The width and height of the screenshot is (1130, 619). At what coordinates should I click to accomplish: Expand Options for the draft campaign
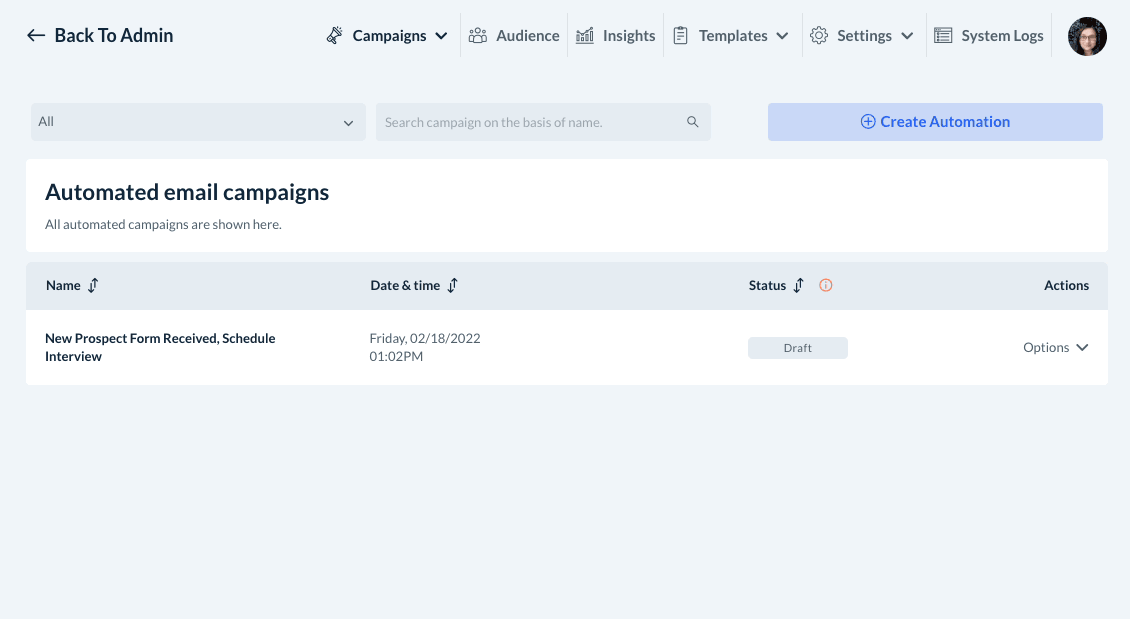click(1055, 348)
